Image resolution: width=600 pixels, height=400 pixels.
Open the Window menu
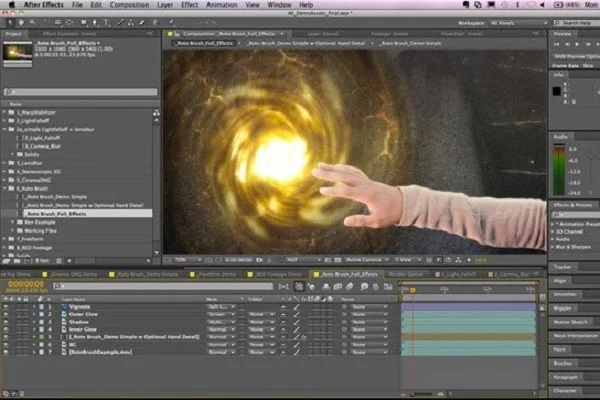coord(279,5)
